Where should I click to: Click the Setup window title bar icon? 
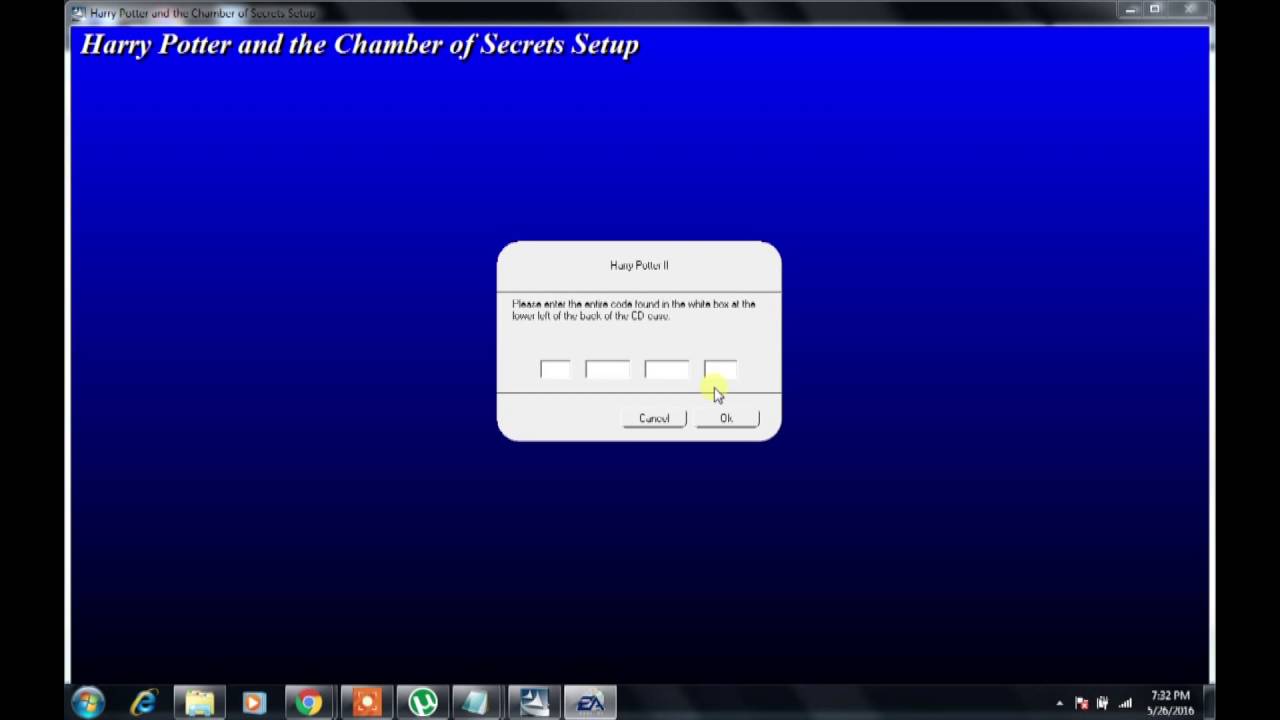[x=79, y=13]
